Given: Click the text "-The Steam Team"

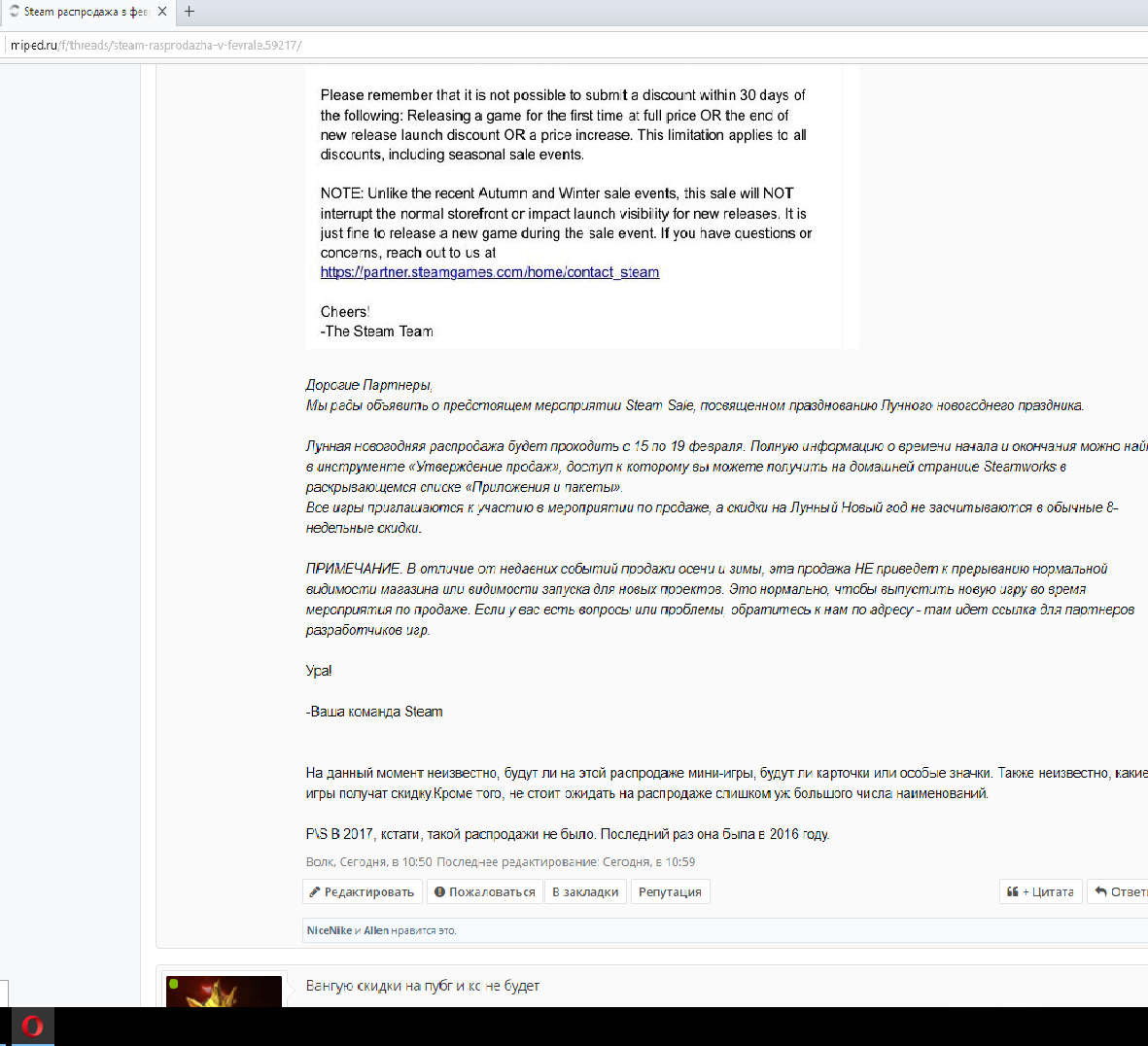Looking at the screenshot, I should 376,331.
